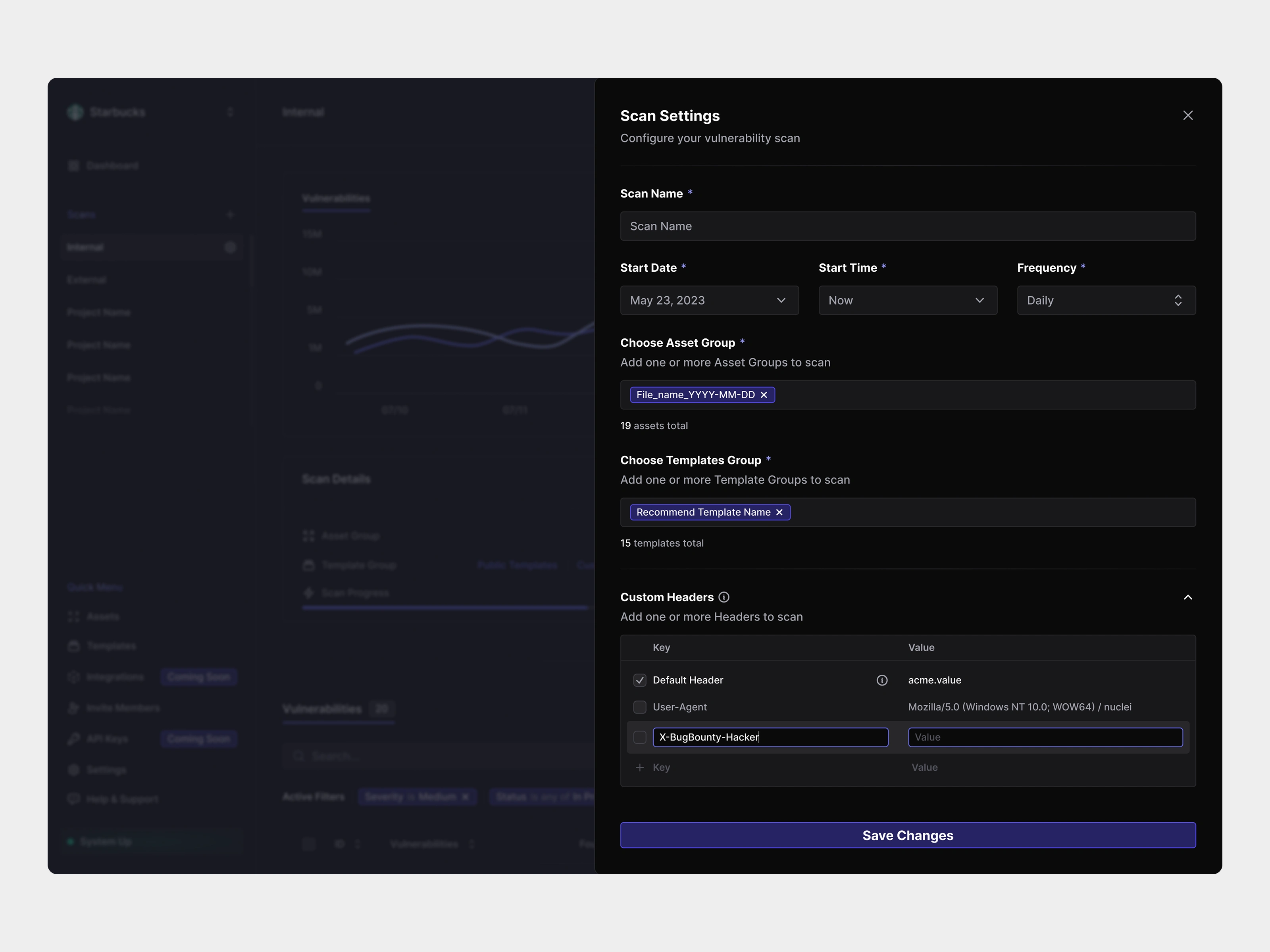
Task: Open the Frequency Daily selector
Action: [1106, 300]
